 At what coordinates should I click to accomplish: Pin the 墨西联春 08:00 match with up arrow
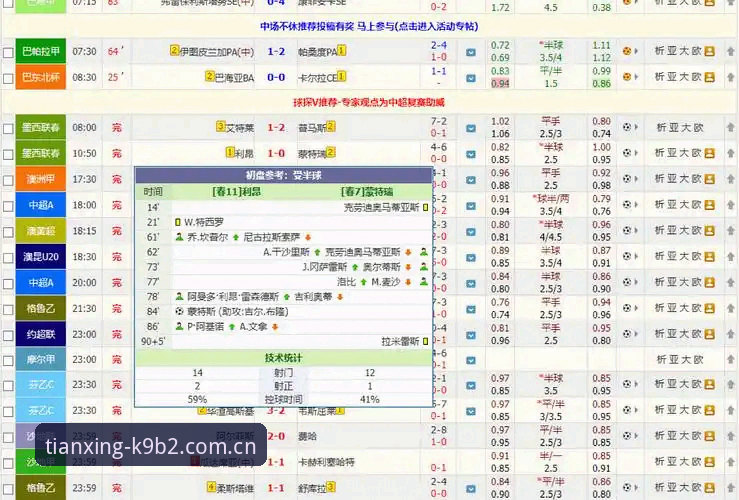731,127
